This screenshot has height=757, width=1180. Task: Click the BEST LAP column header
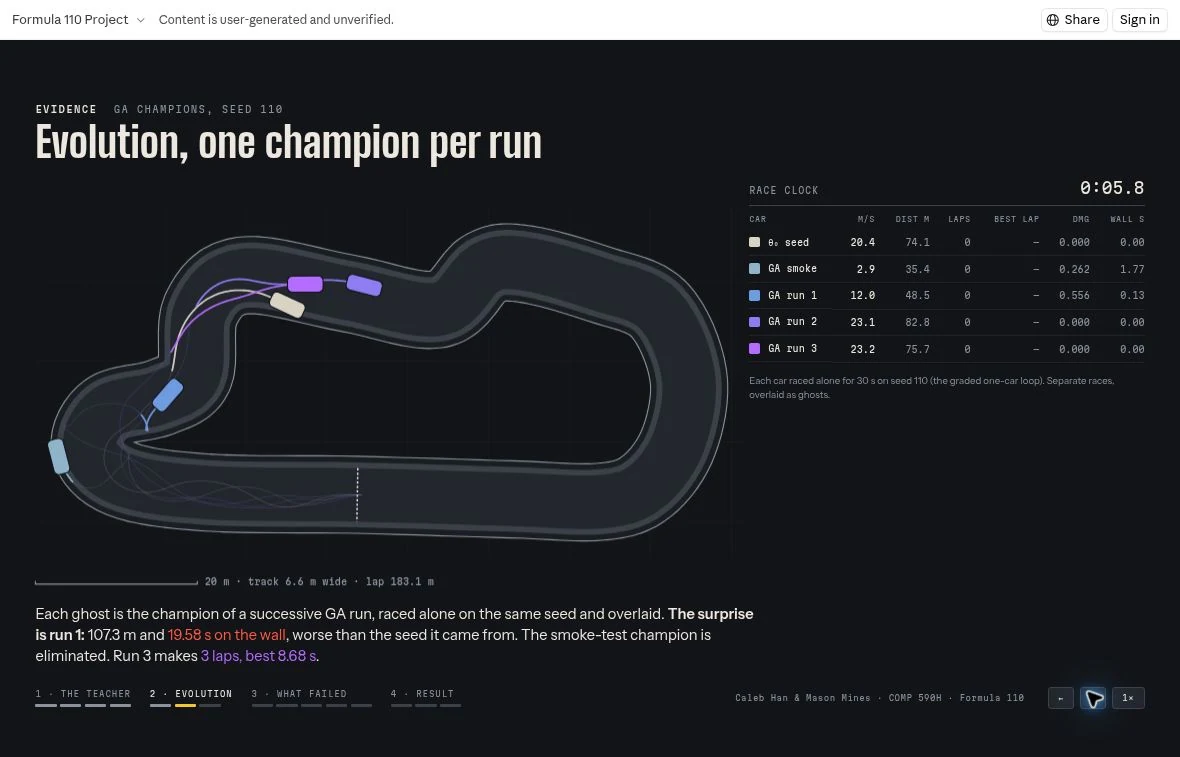1016,219
